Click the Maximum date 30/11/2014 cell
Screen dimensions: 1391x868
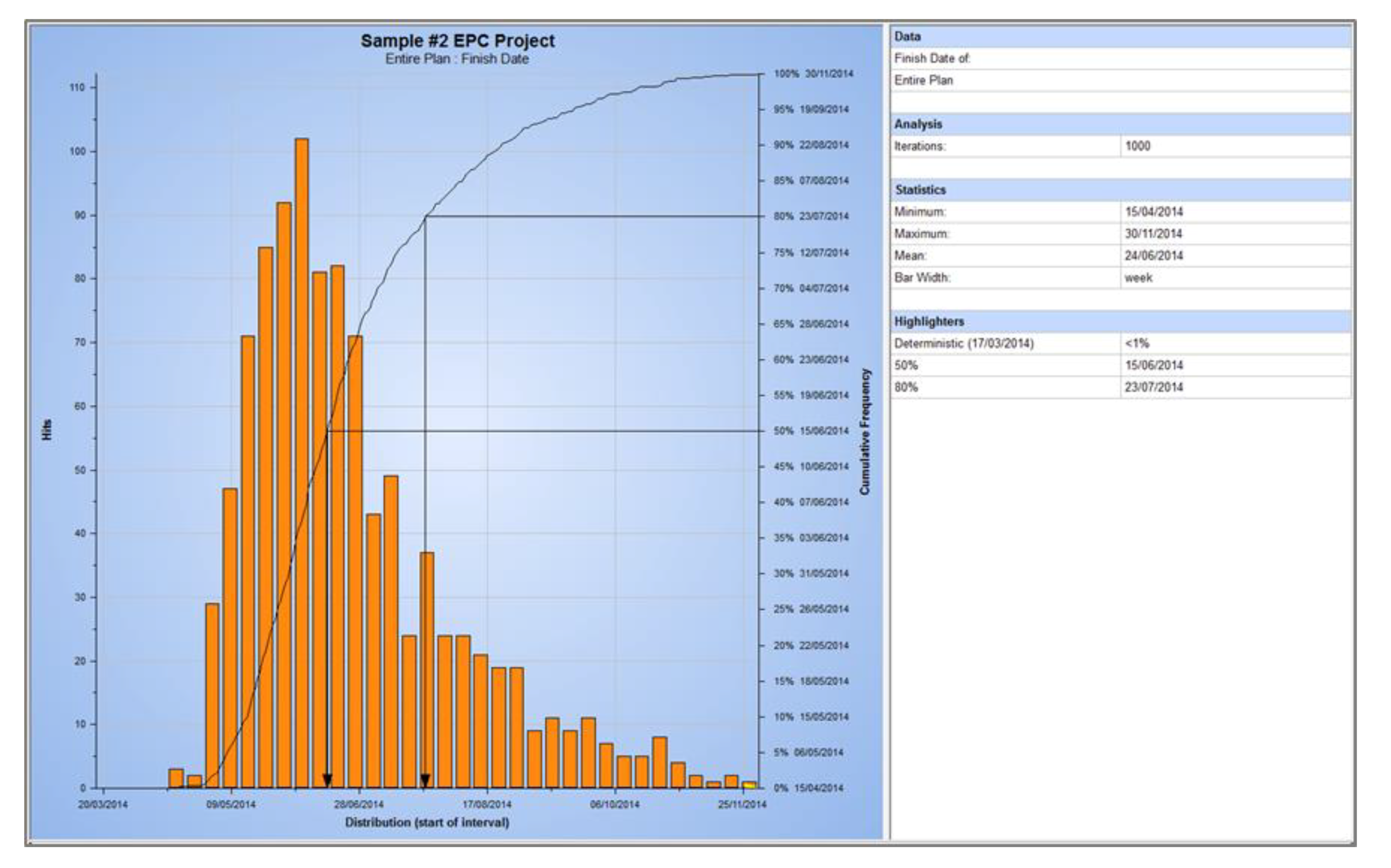1153,234
